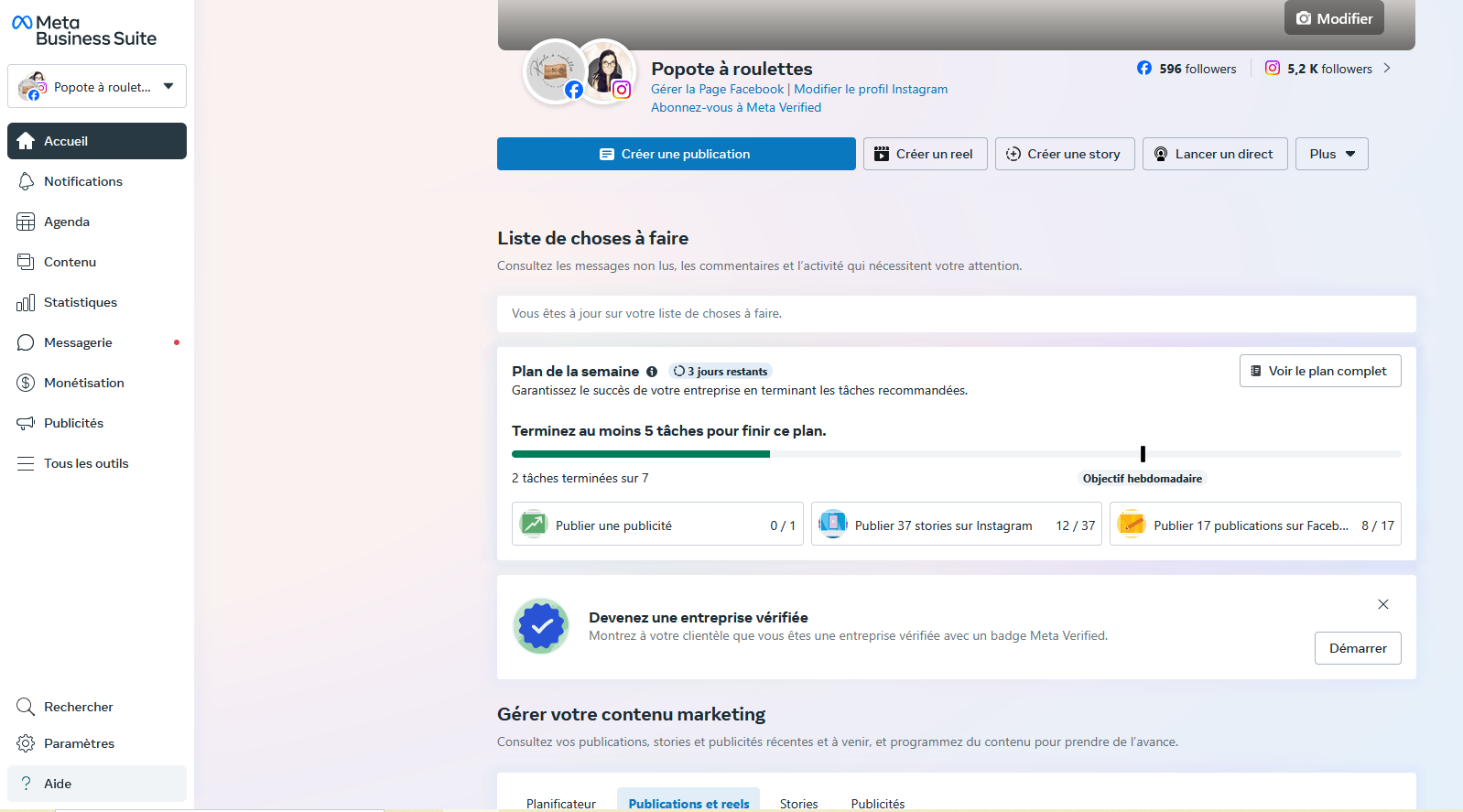Click the Instagram profile picture

point(608,71)
